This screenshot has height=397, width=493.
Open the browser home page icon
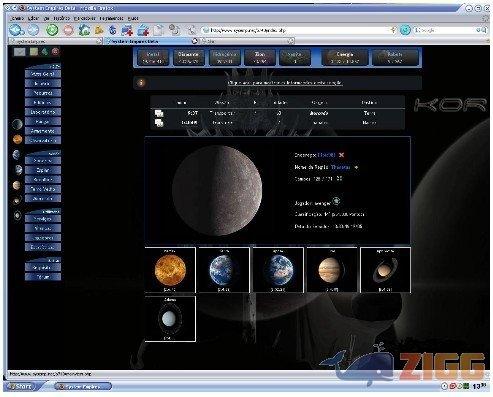click(x=84, y=30)
